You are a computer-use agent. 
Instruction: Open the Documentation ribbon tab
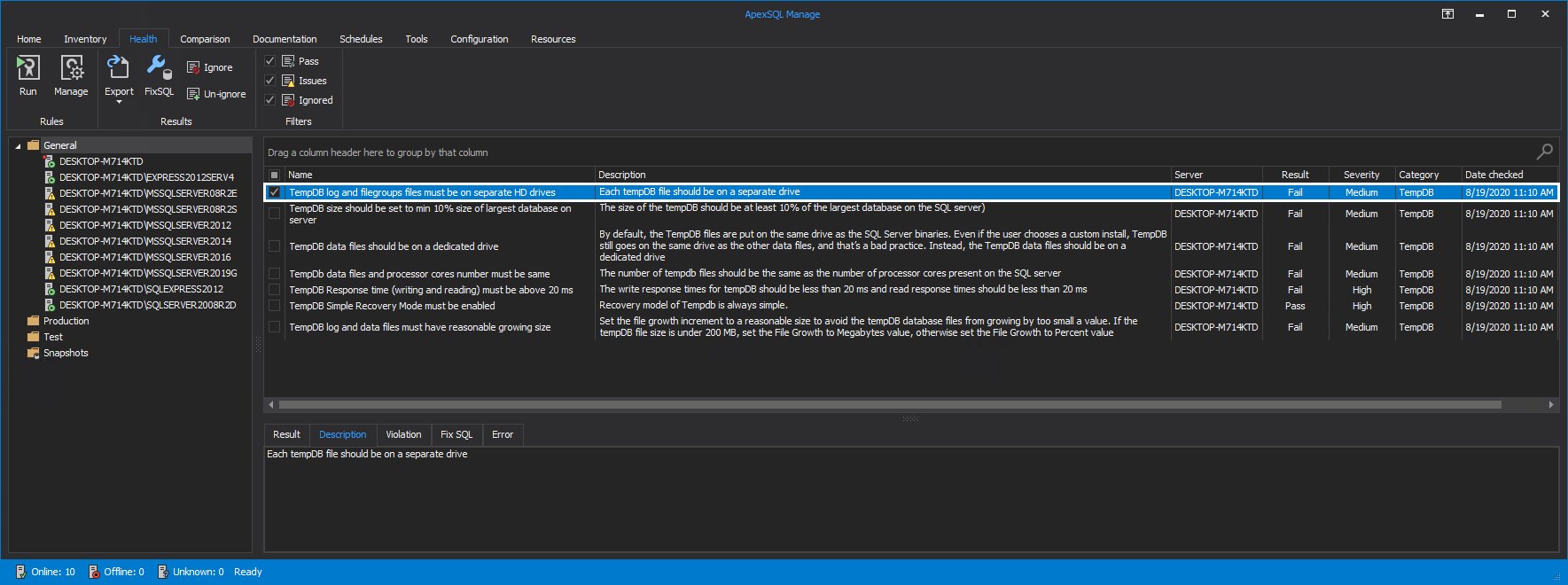(x=285, y=39)
